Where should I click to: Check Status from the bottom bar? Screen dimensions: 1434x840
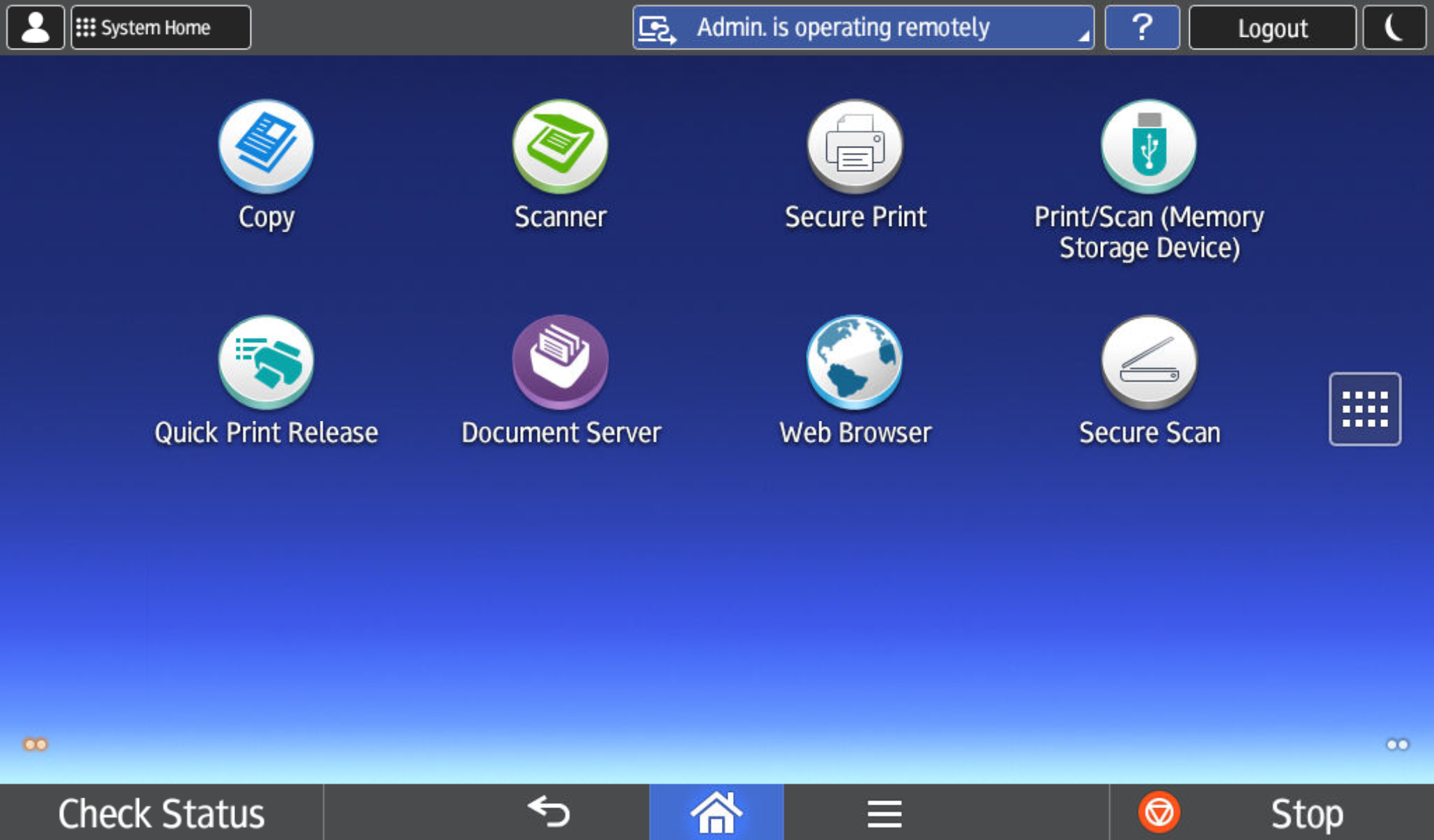coord(161,812)
